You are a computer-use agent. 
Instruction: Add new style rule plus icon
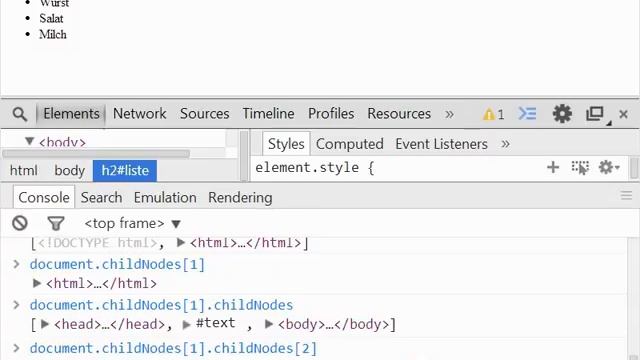pyautogui.click(x=553, y=167)
